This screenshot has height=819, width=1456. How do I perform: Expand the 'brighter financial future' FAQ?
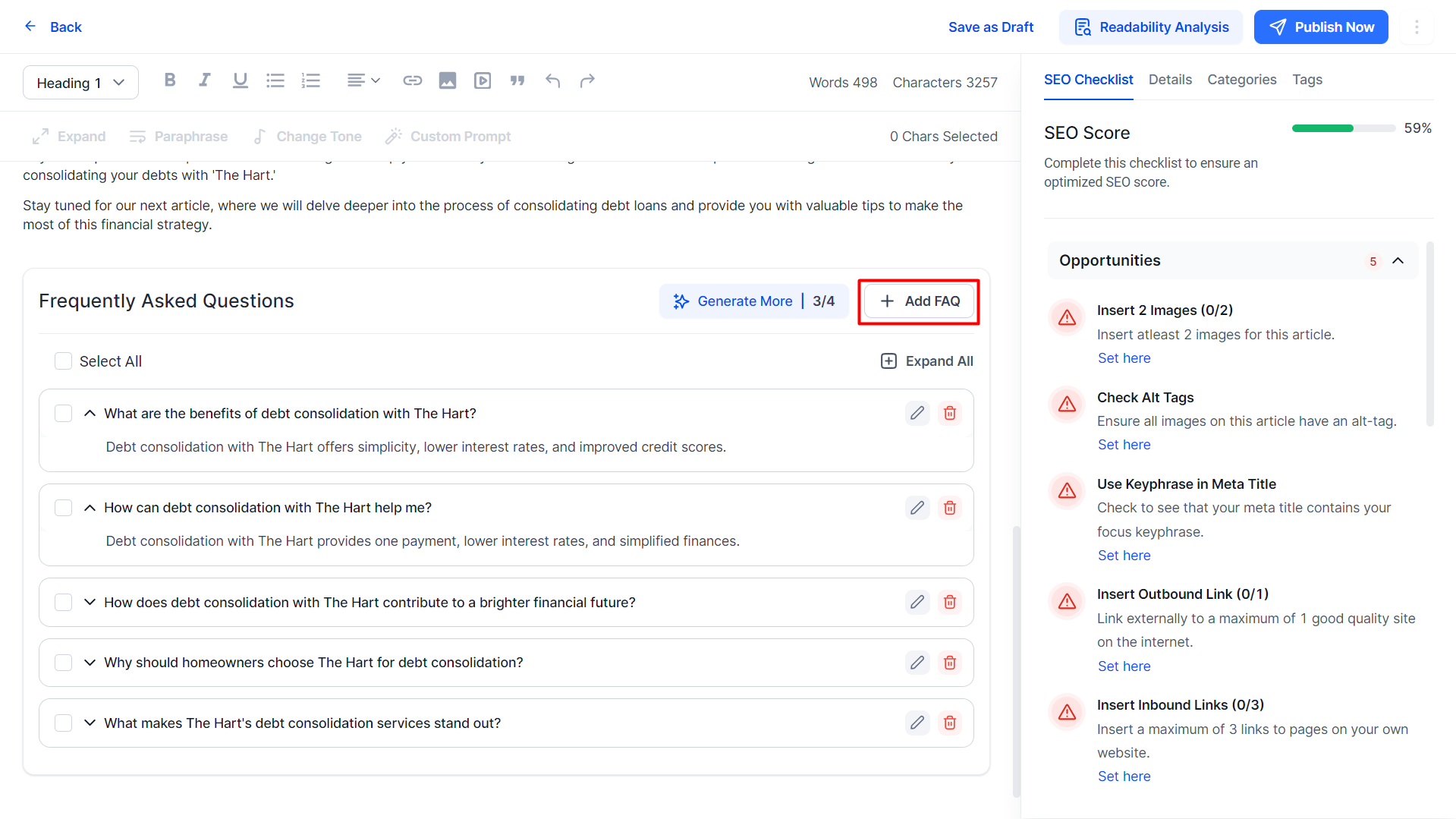coord(90,602)
